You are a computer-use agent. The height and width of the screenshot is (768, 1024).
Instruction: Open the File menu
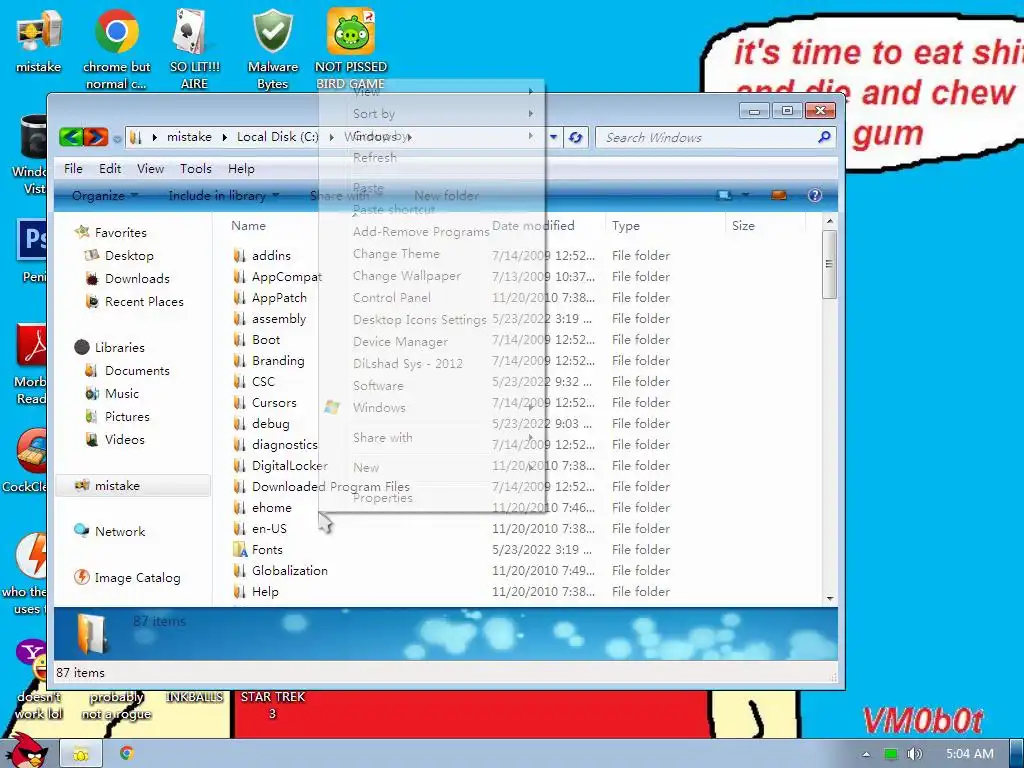[x=73, y=168]
